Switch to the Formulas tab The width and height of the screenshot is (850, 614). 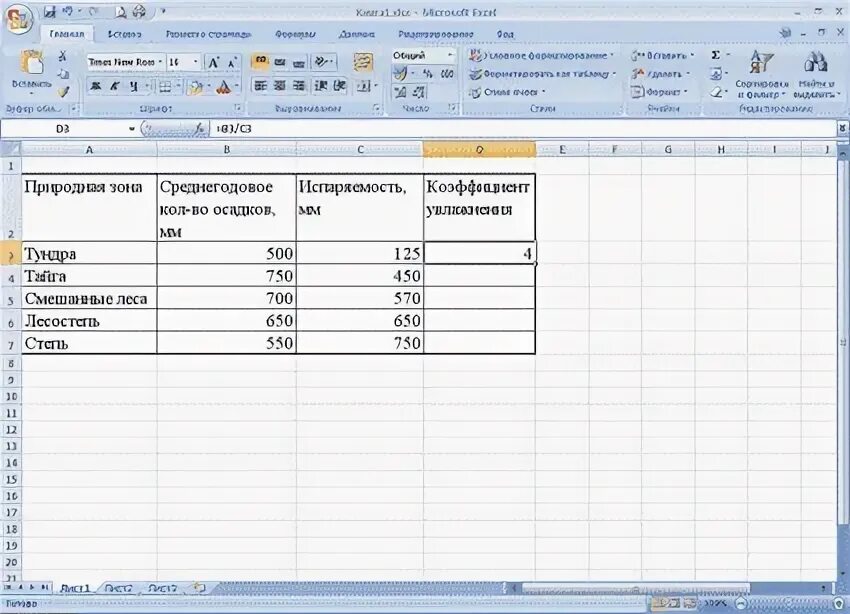295,34
